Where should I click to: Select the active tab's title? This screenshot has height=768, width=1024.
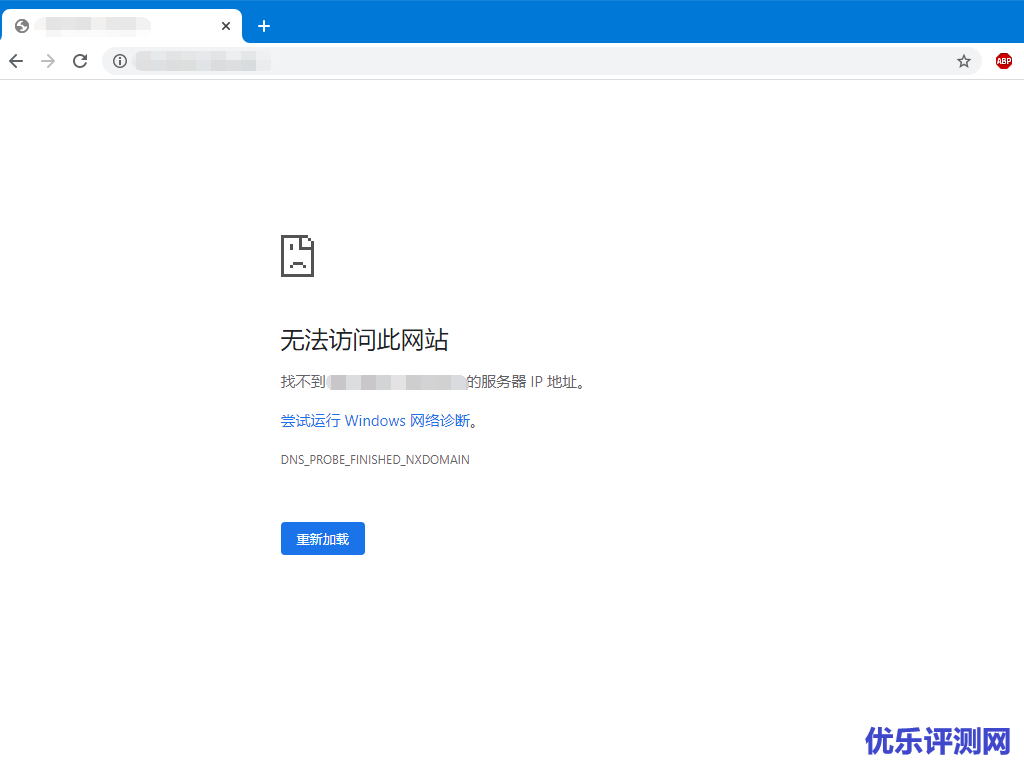coord(95,26)
